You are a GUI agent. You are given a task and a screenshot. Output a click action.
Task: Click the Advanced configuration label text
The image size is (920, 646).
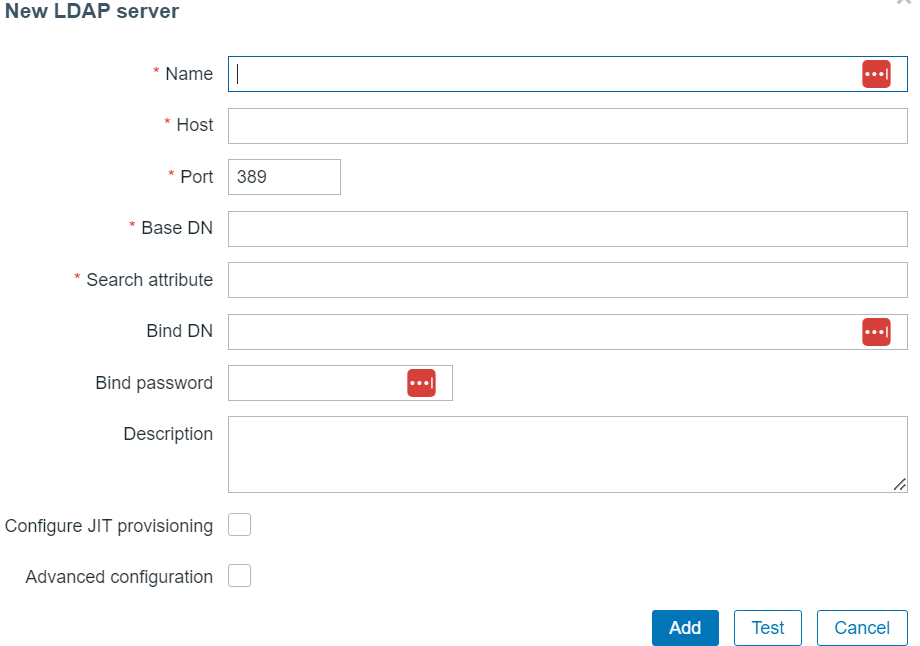coord(119,577)
